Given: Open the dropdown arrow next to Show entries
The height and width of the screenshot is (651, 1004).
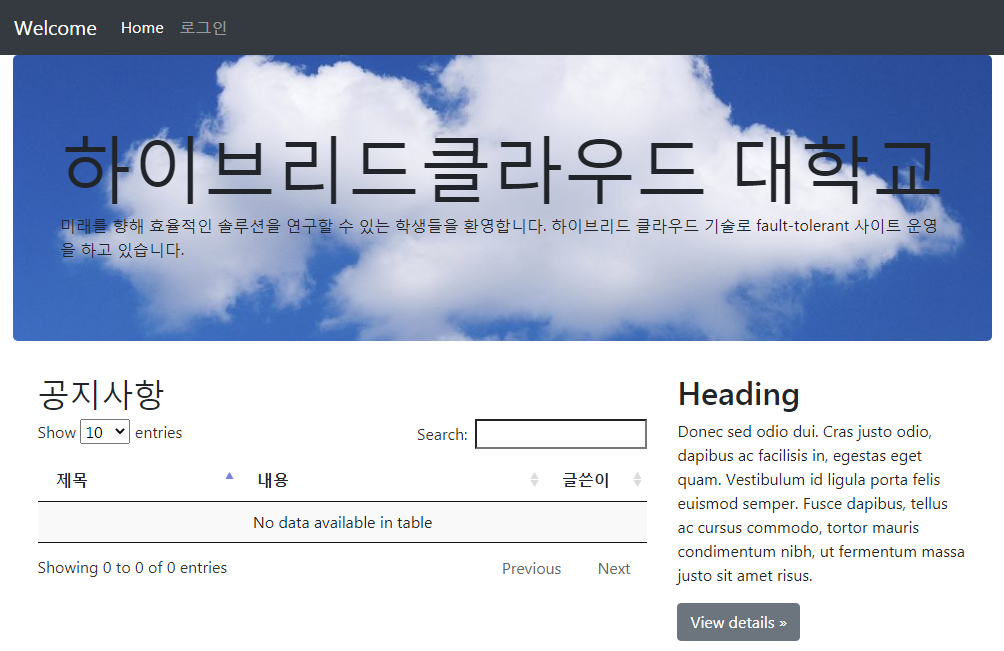Looking at the screenshot, I should (118, 432).
